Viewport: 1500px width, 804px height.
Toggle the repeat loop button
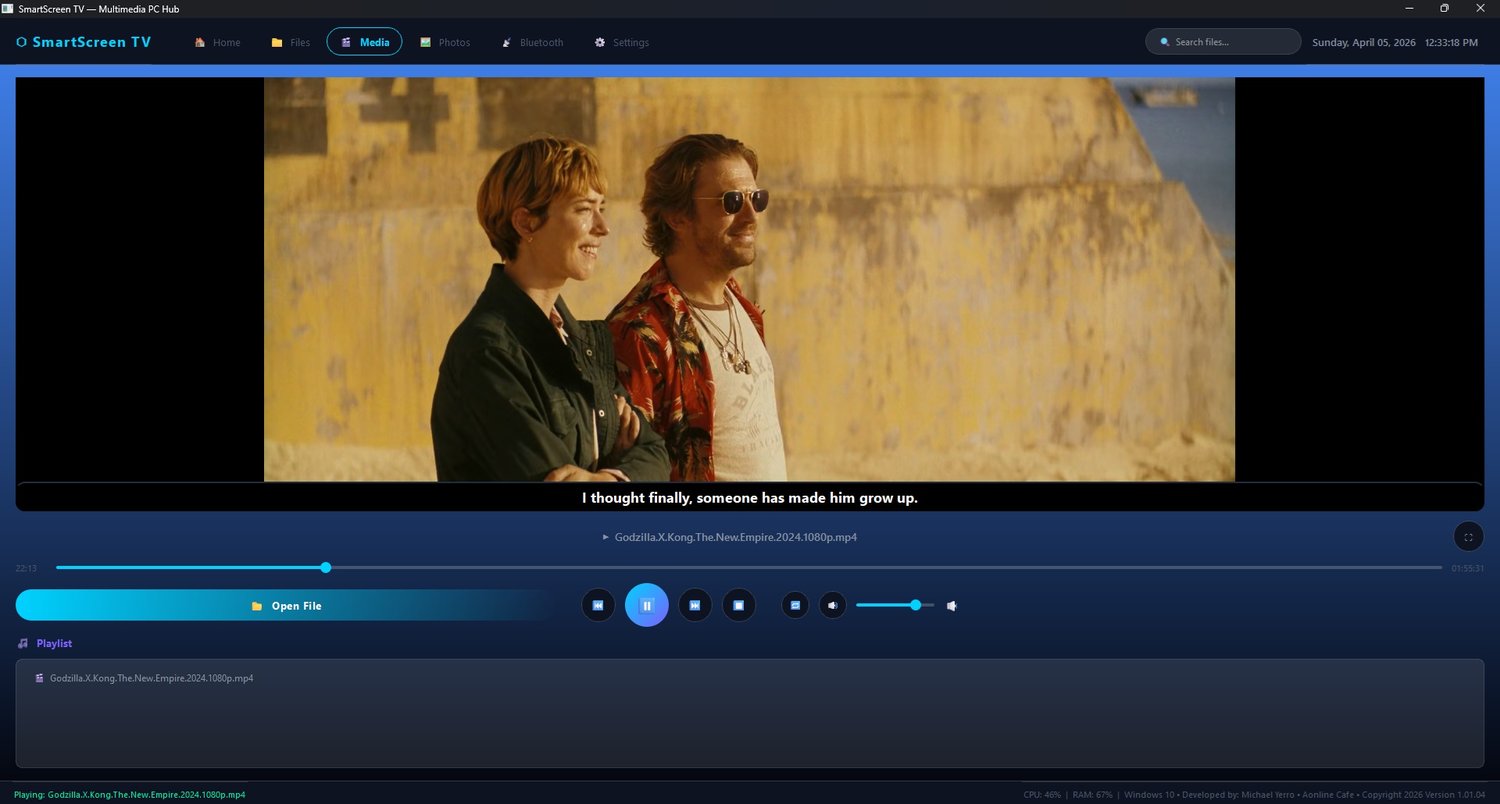tap(795, 605)
